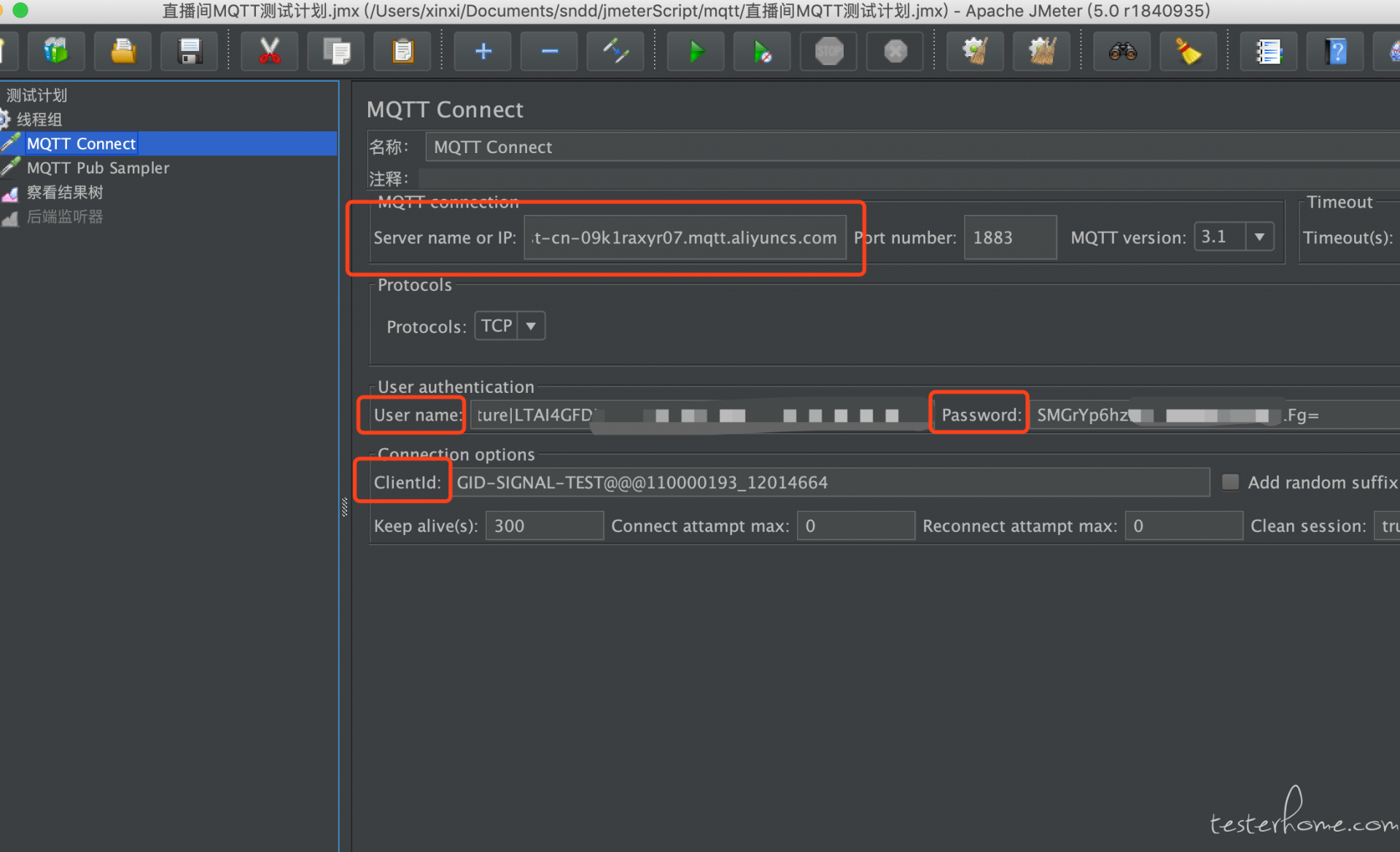This screenshot has height=852, width=1400.
Task: Click the Password input field
Action: (1213, 415)
